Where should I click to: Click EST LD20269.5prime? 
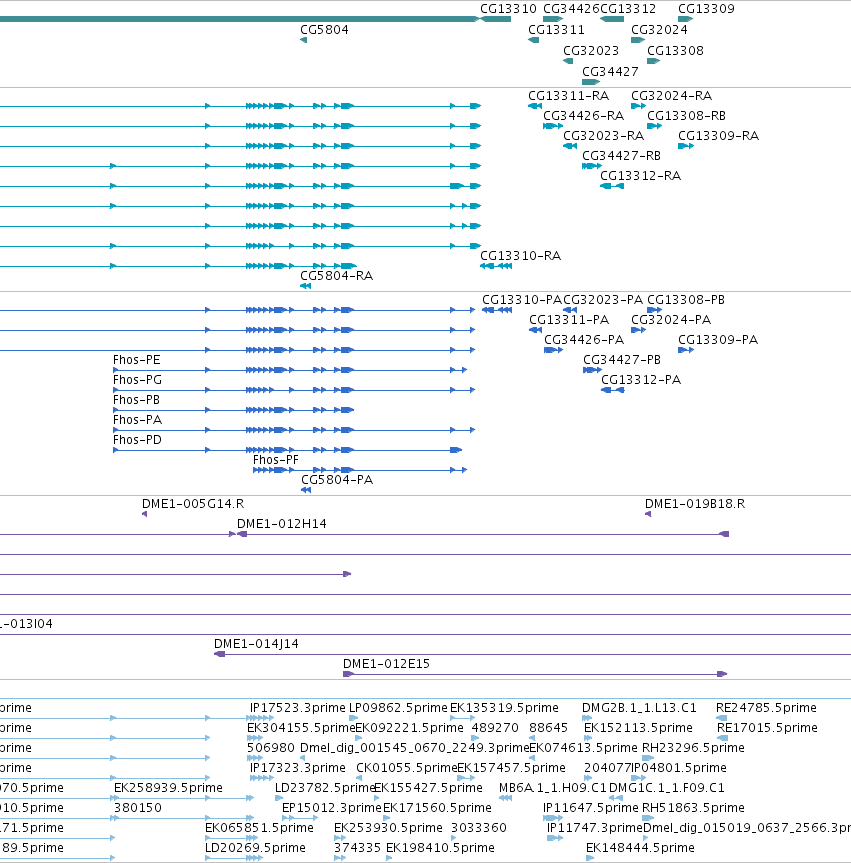pos(255,848)
